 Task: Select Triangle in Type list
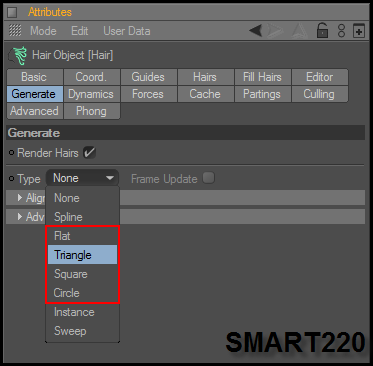coord(82,255)
